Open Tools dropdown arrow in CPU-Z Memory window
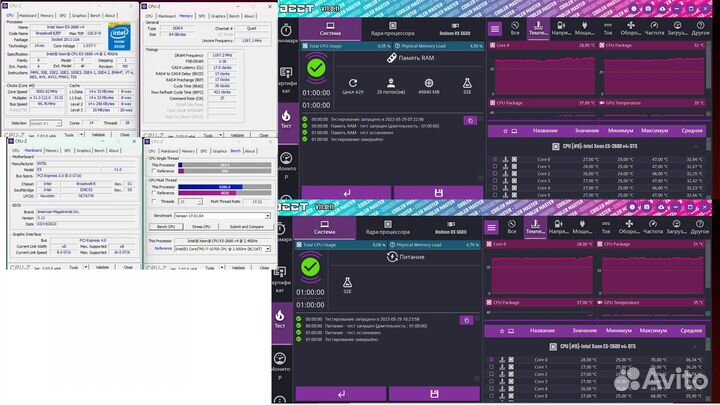The image size is (720, 405). point(220,135)
